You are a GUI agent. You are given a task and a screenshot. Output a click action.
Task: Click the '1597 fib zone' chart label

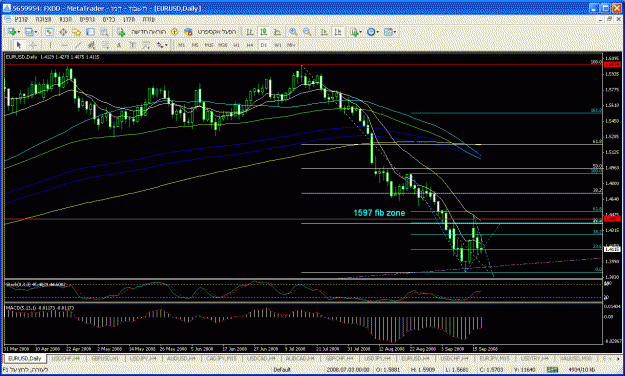coord(379,213)
